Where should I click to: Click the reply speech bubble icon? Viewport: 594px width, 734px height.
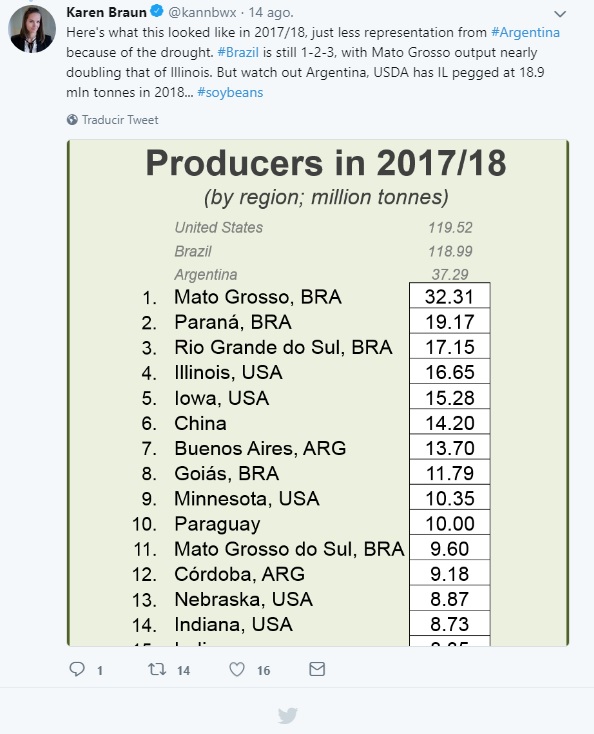77,669
